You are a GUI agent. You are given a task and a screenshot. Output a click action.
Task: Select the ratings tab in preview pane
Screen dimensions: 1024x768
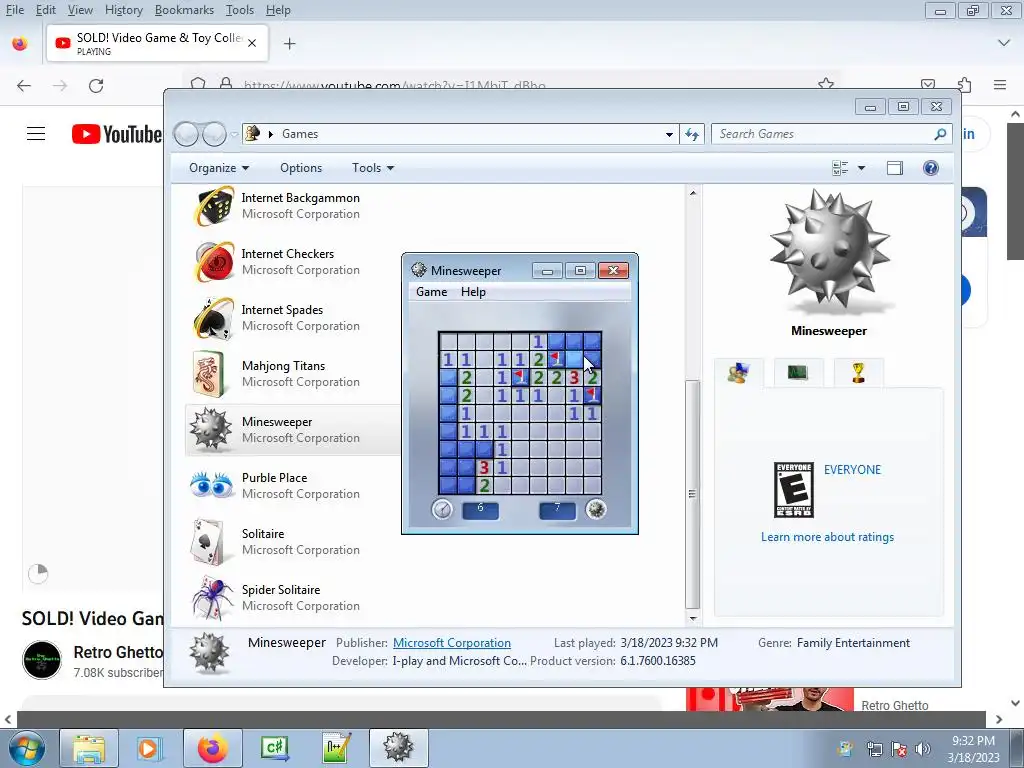click(739, 373)
